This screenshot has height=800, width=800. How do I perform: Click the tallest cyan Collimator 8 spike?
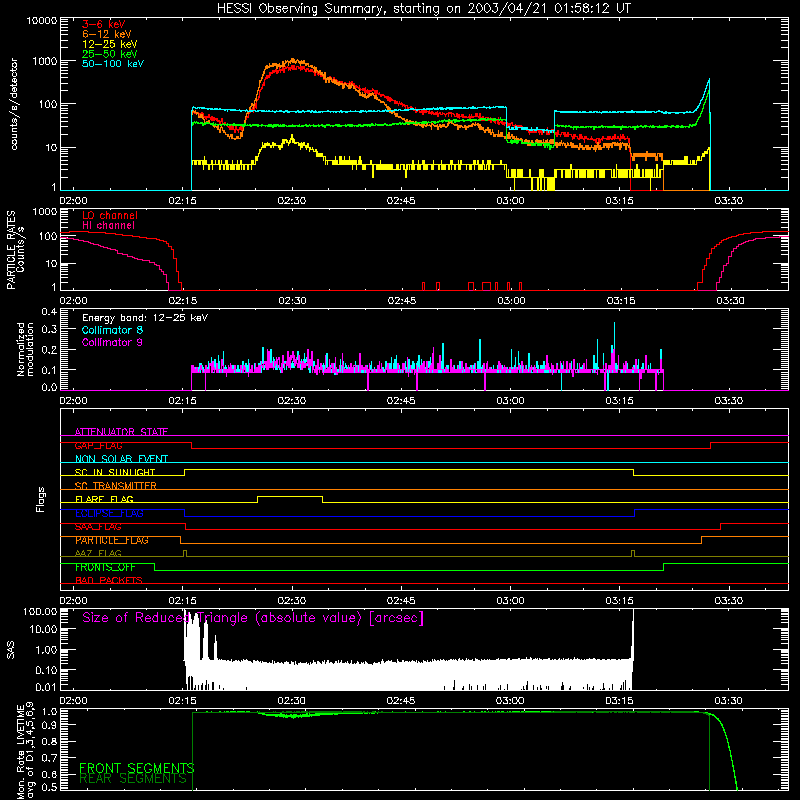point(614,337)
